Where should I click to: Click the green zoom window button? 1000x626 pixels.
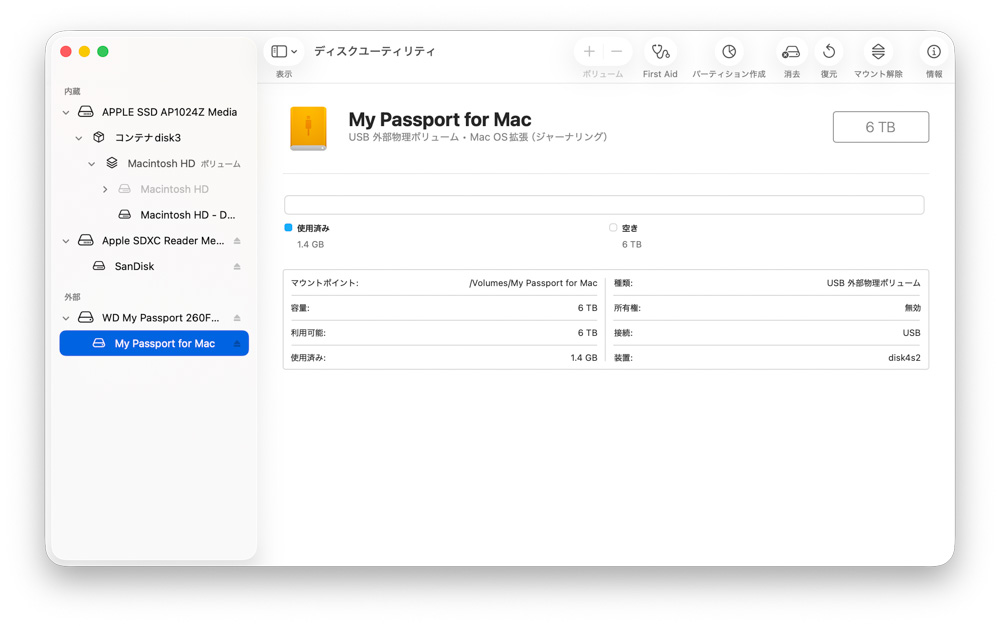tap(103, 52)
